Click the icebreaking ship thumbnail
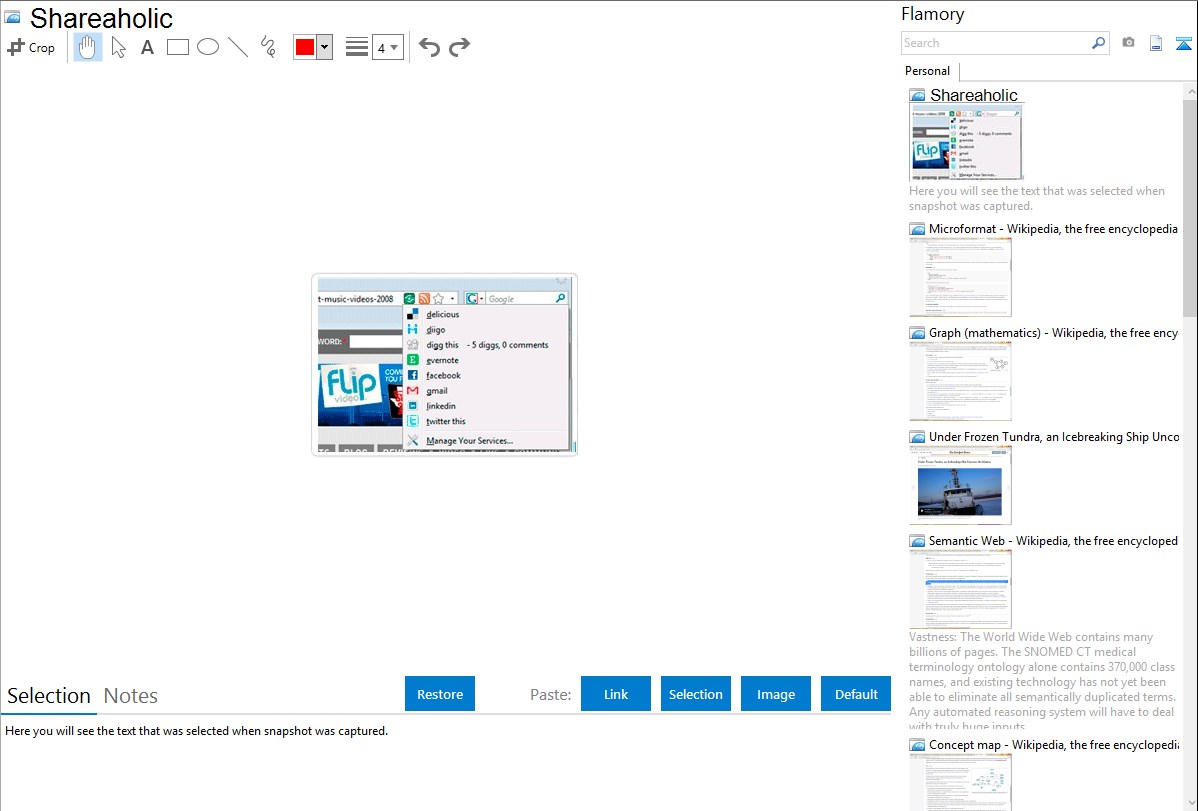The width and height of the screenshot is (1198, 811). pos(960,485)
